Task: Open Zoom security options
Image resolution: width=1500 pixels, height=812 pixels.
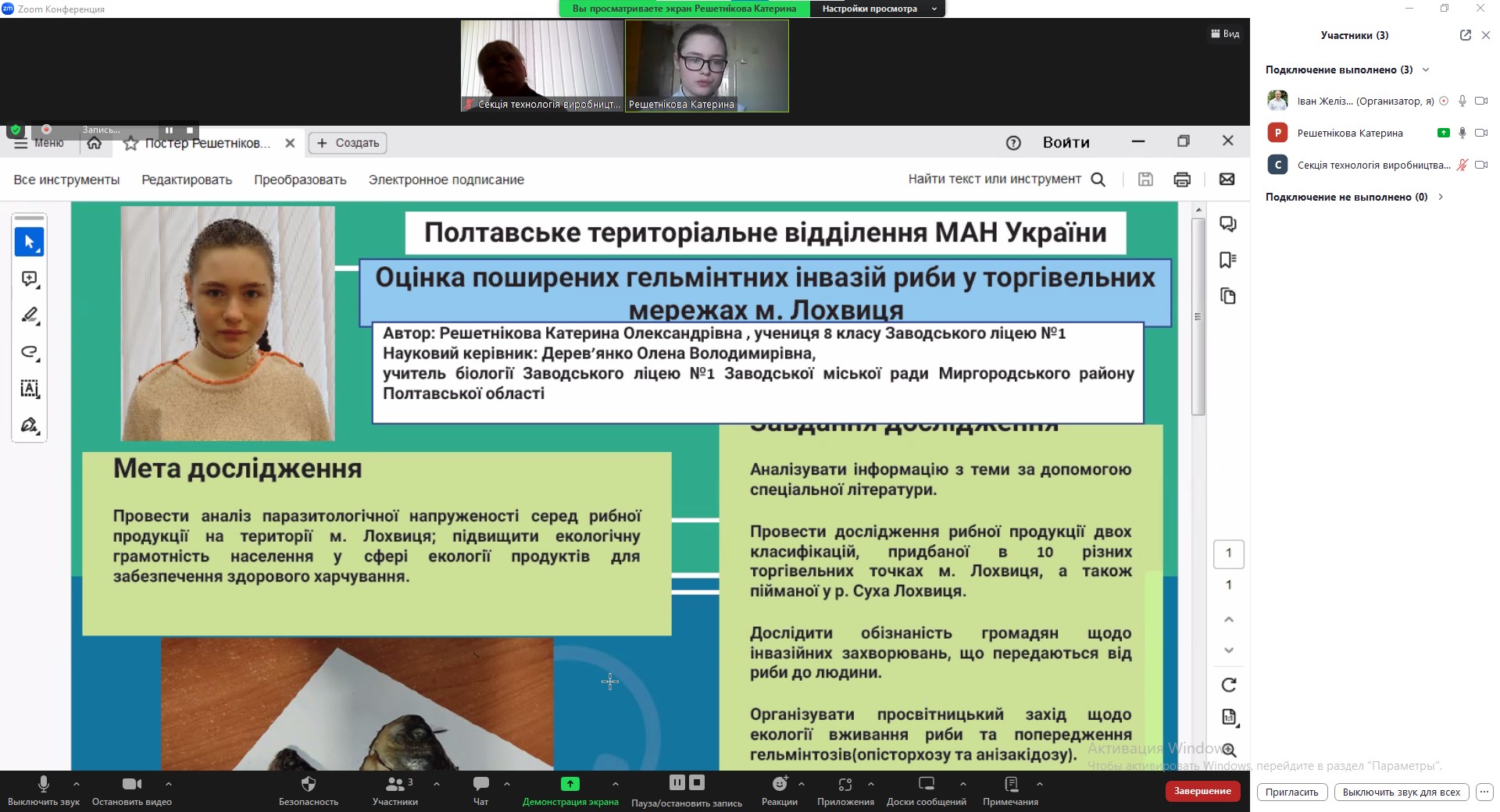Action: (x=309, y=790)
